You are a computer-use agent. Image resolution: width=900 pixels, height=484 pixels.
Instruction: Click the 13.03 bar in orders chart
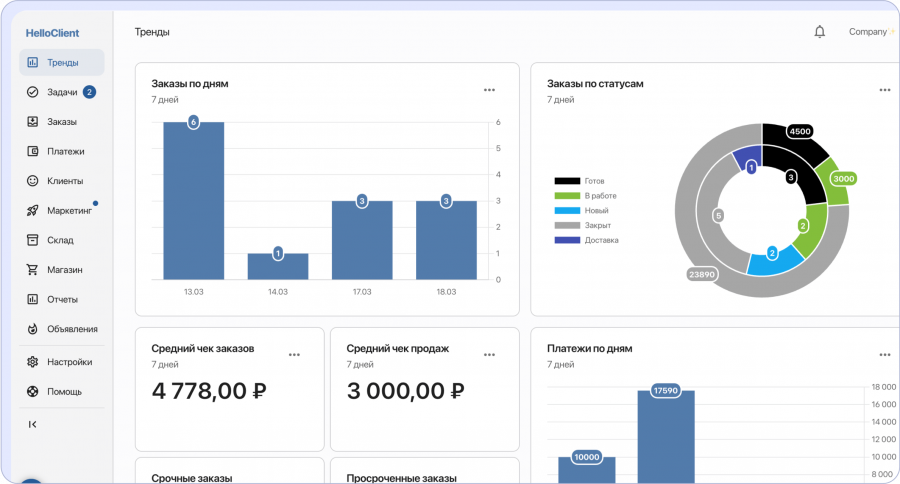click(193, 201)
